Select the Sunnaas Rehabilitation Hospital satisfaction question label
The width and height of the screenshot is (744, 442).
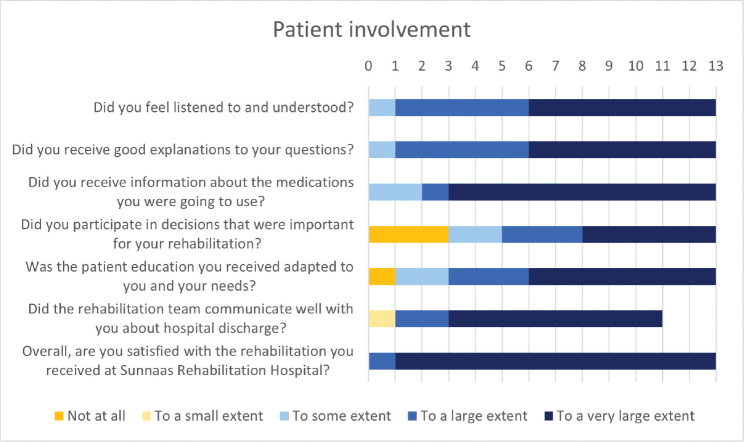pos(189,361)
